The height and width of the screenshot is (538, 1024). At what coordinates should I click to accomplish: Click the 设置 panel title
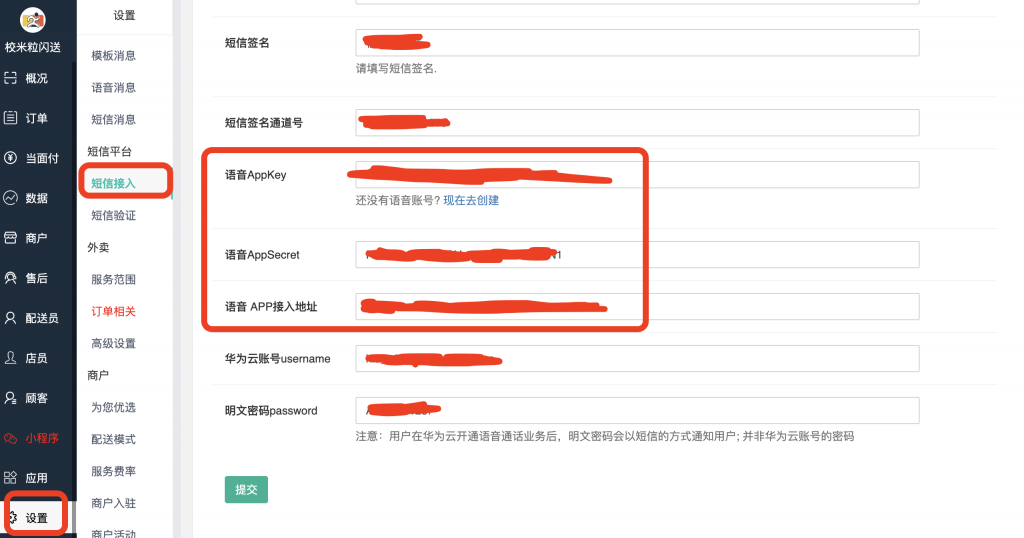pyautogui.click(x=124, y=15)
